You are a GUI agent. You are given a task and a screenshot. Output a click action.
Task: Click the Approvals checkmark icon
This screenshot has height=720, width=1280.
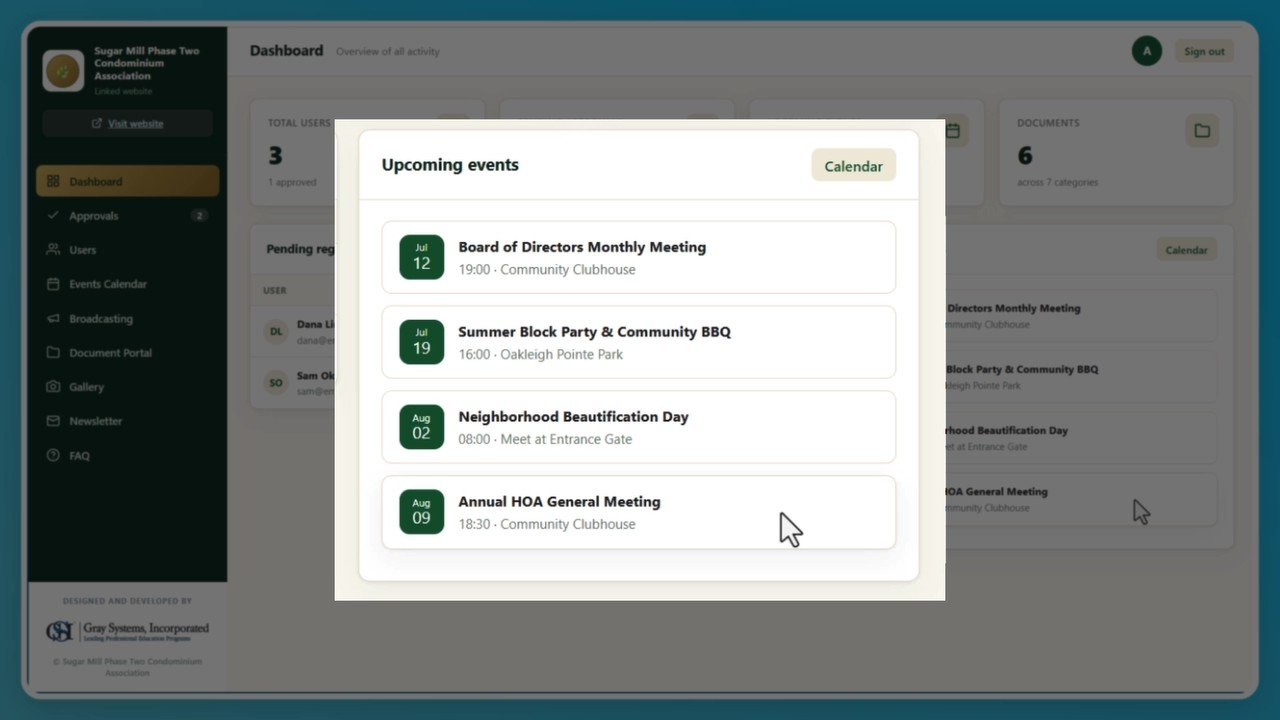click(53, 215)
